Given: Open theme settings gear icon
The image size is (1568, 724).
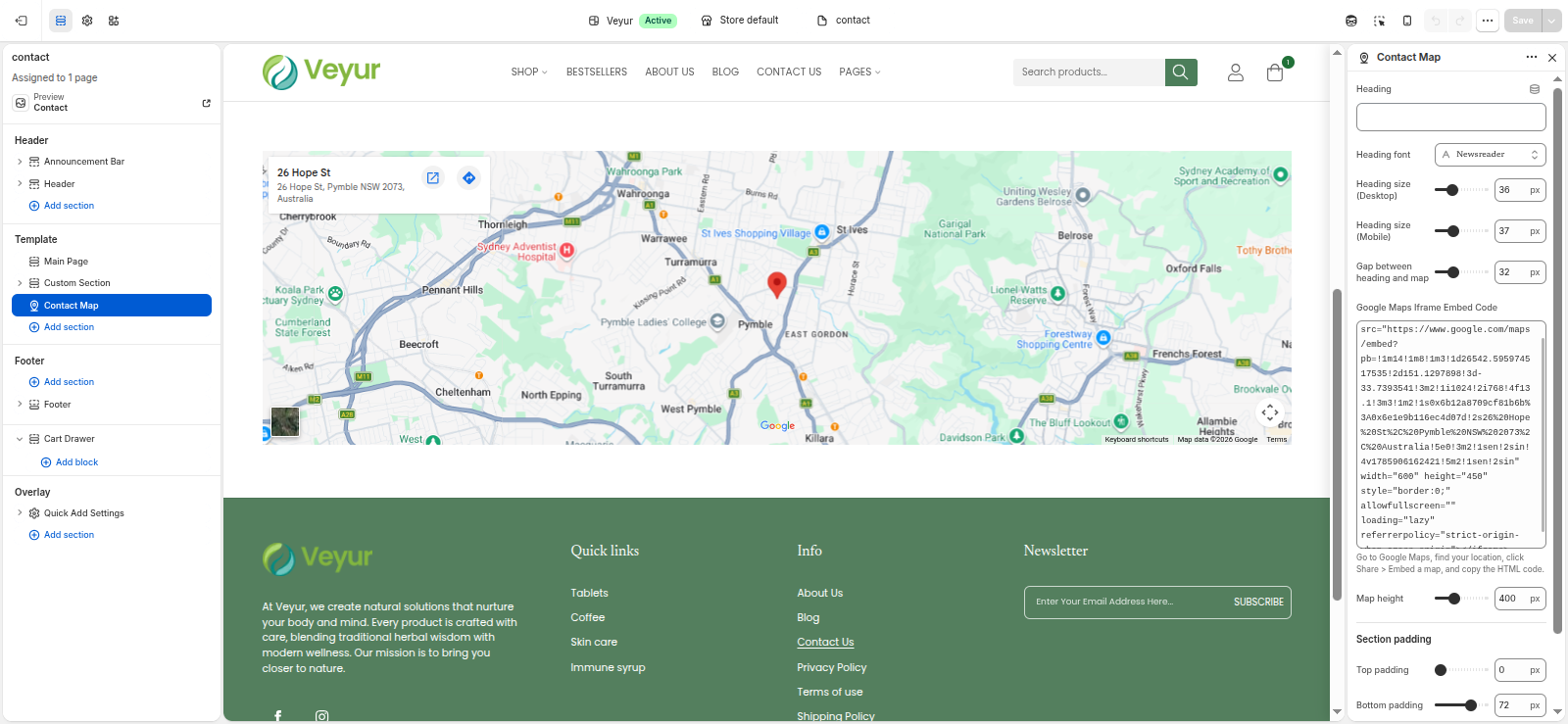Looking at the screenshot, I should [87, 21].
